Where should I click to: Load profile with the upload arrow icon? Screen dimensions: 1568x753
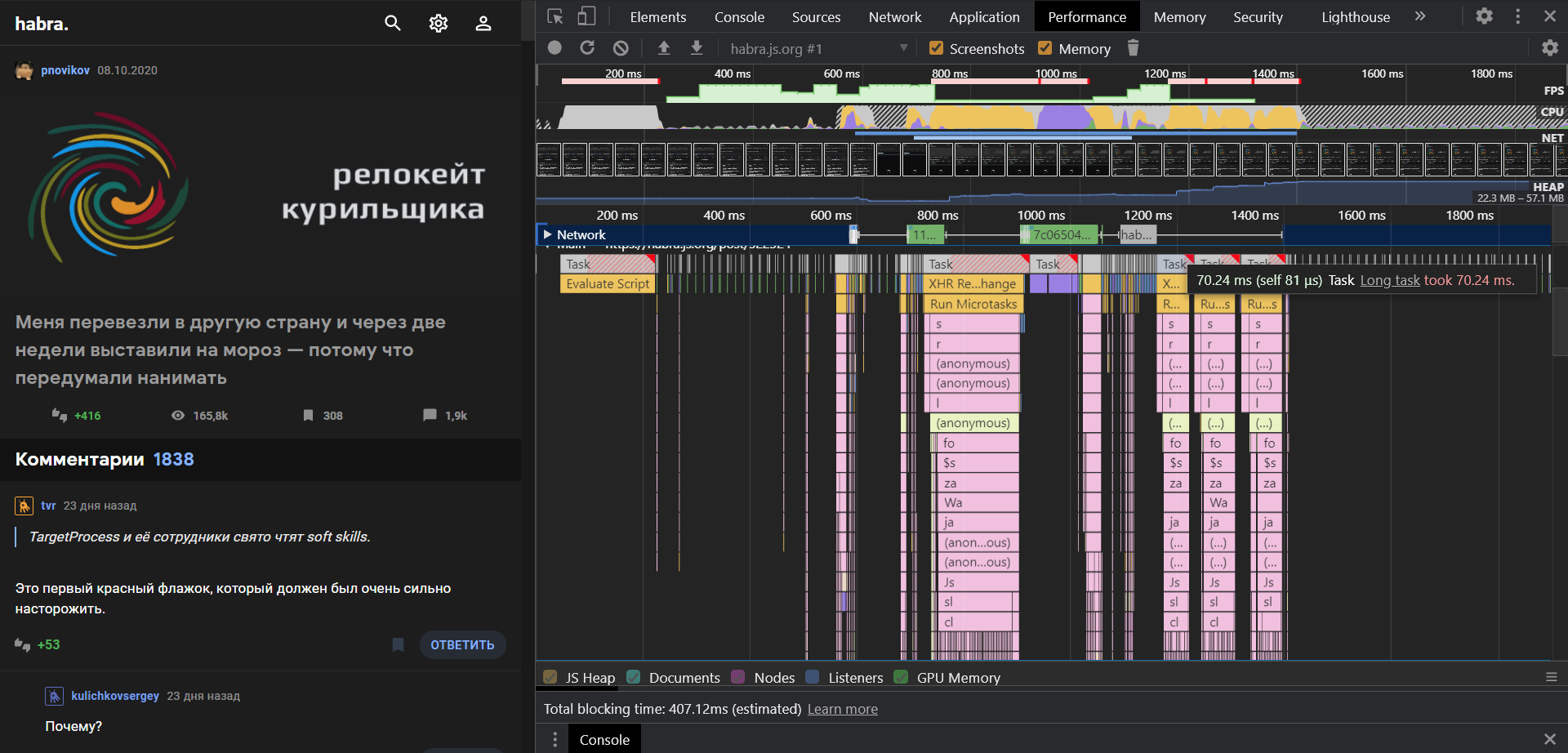pos(664,48)
